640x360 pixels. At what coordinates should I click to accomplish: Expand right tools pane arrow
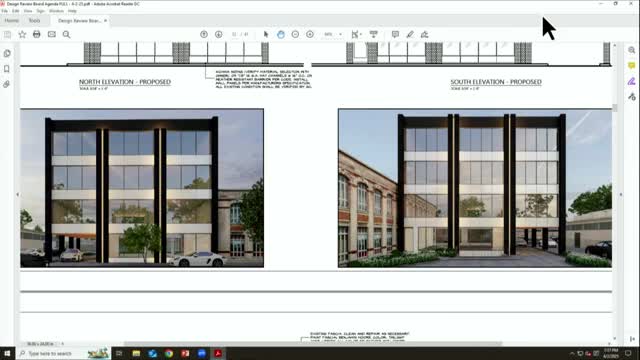(x=621, y=195)
